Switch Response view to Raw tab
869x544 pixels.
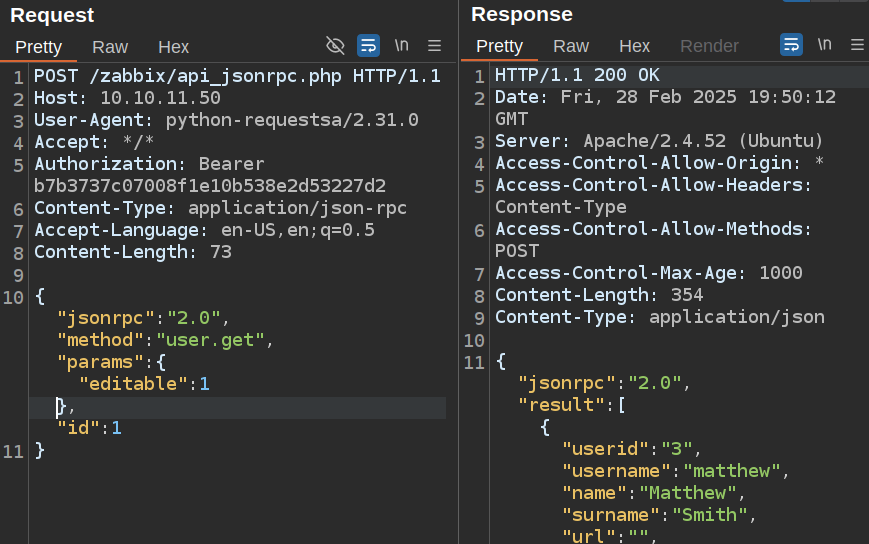click(x=571, y=46)
